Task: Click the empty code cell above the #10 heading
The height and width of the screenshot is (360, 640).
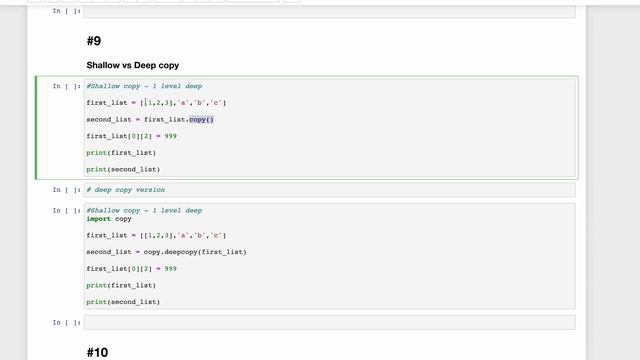Action: [x=329, y=322]
